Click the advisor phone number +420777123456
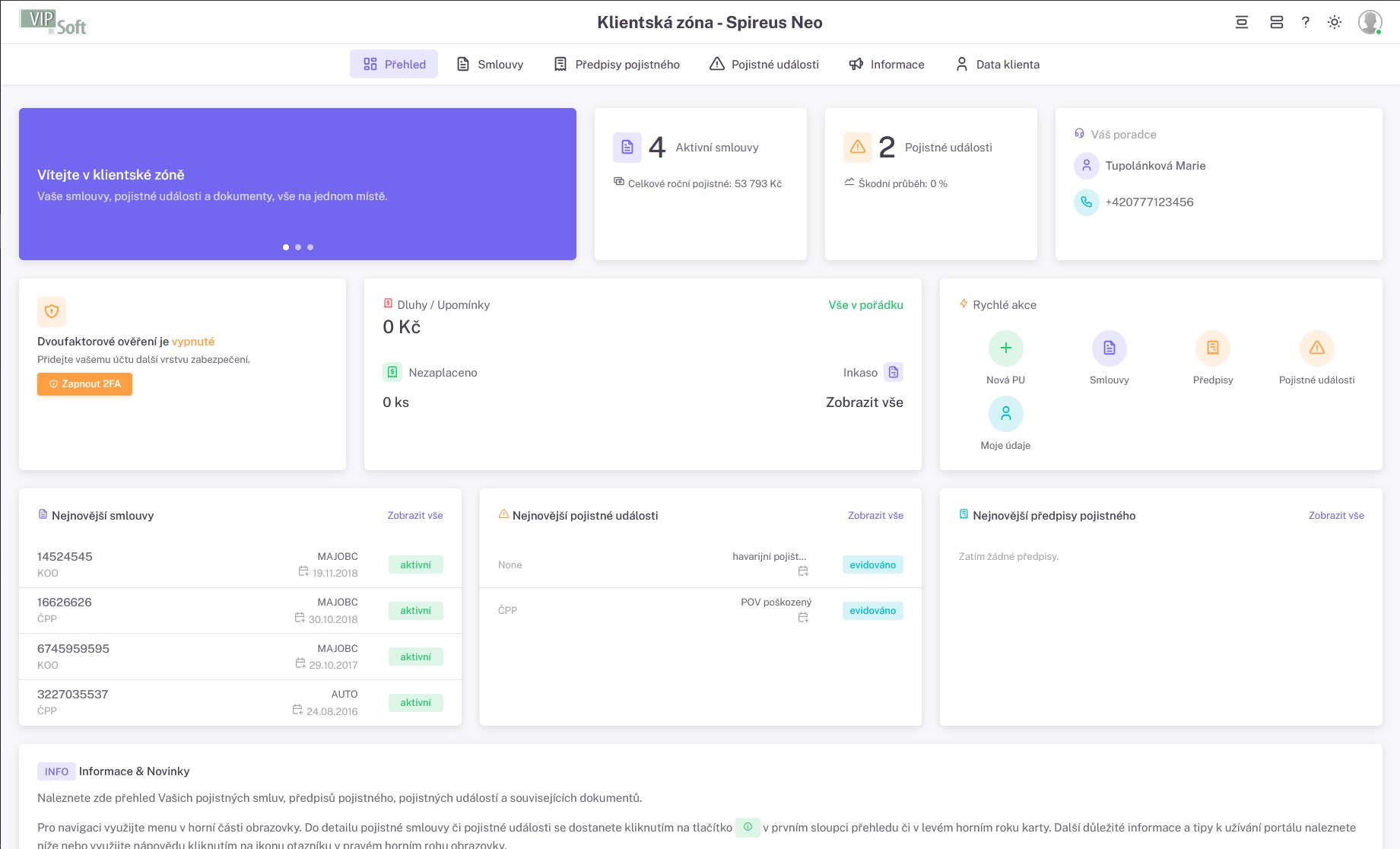1400x849 pixels. click(1149, 202)
